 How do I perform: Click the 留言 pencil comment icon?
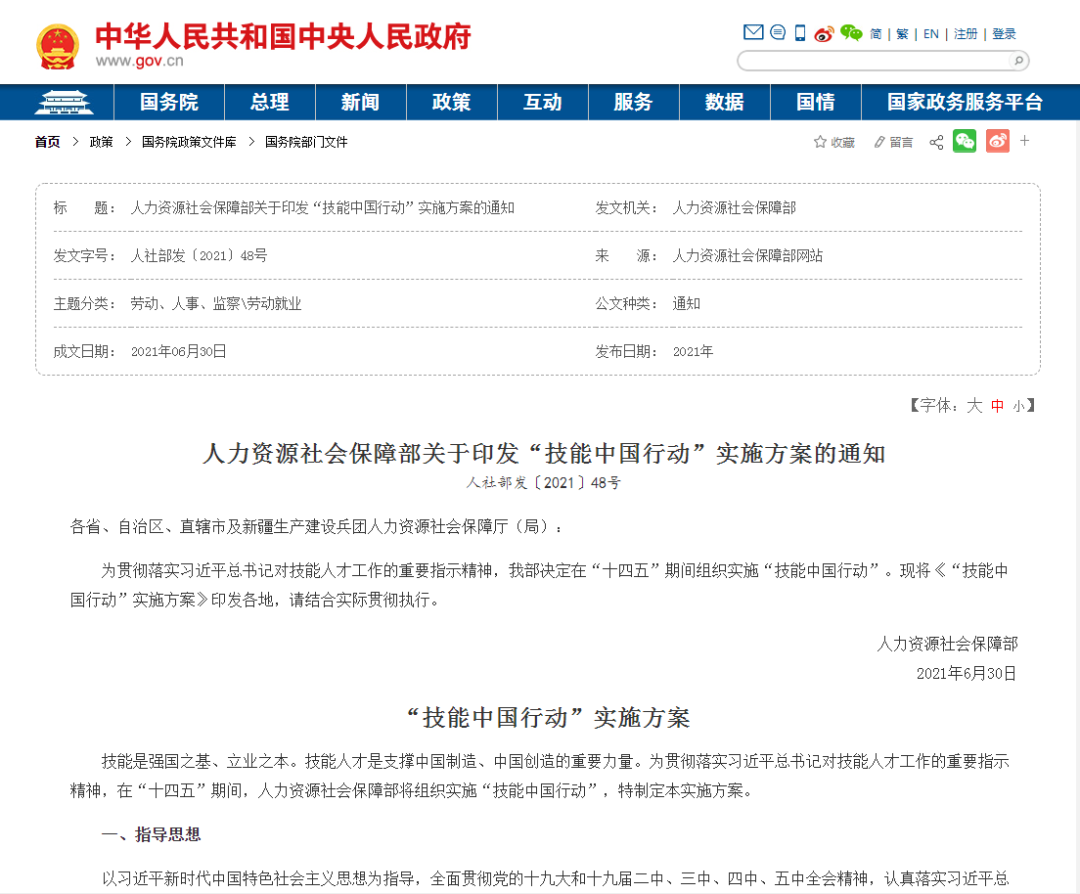pos(879,141)
